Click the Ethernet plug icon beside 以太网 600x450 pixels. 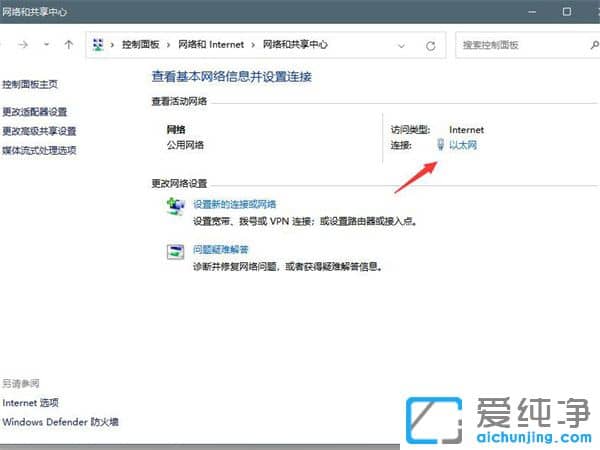coord(440,145)
